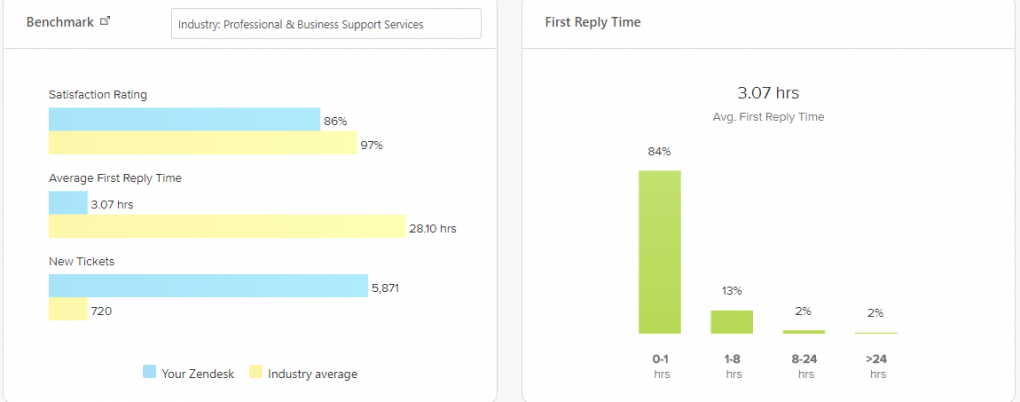Click the First Reply Time panel title
The width and height of the screenshot is (1020, 402).
tap(593, 22)
